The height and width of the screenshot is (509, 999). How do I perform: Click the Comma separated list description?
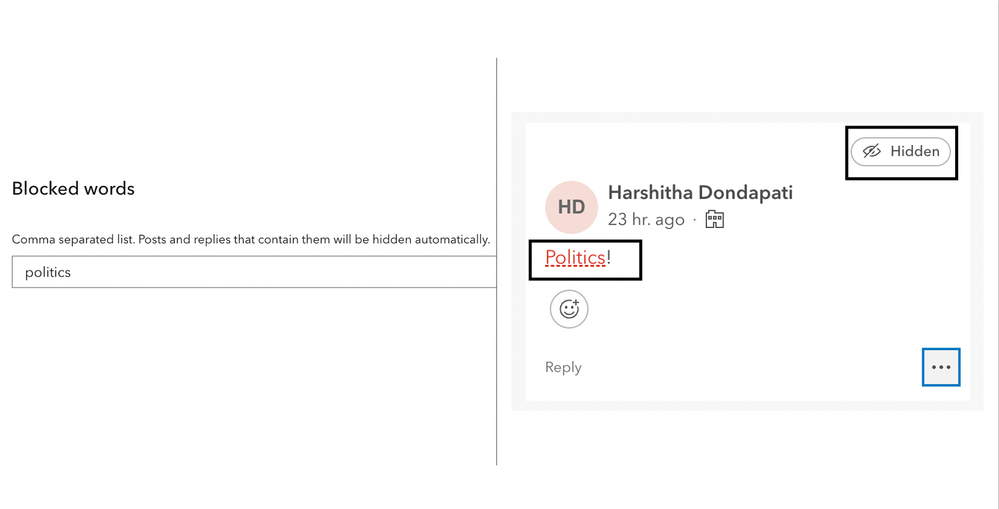[251, 239]
